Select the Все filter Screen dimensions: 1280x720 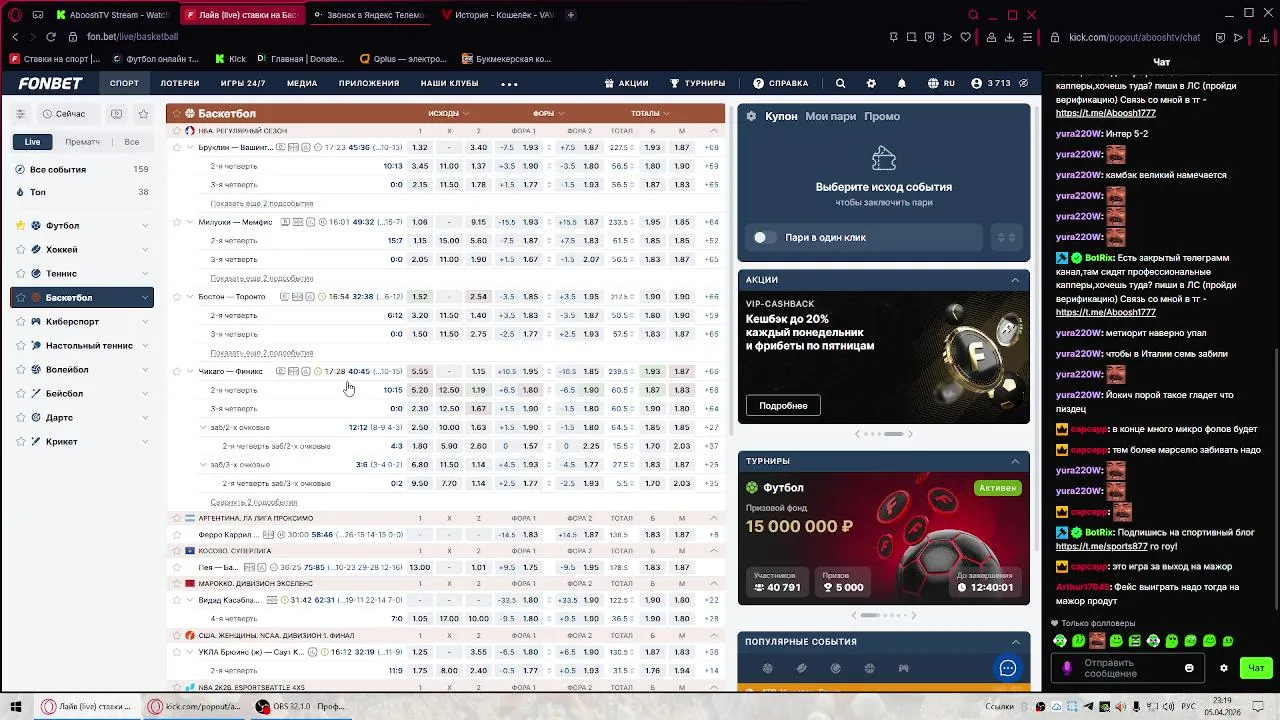[132, 142]
